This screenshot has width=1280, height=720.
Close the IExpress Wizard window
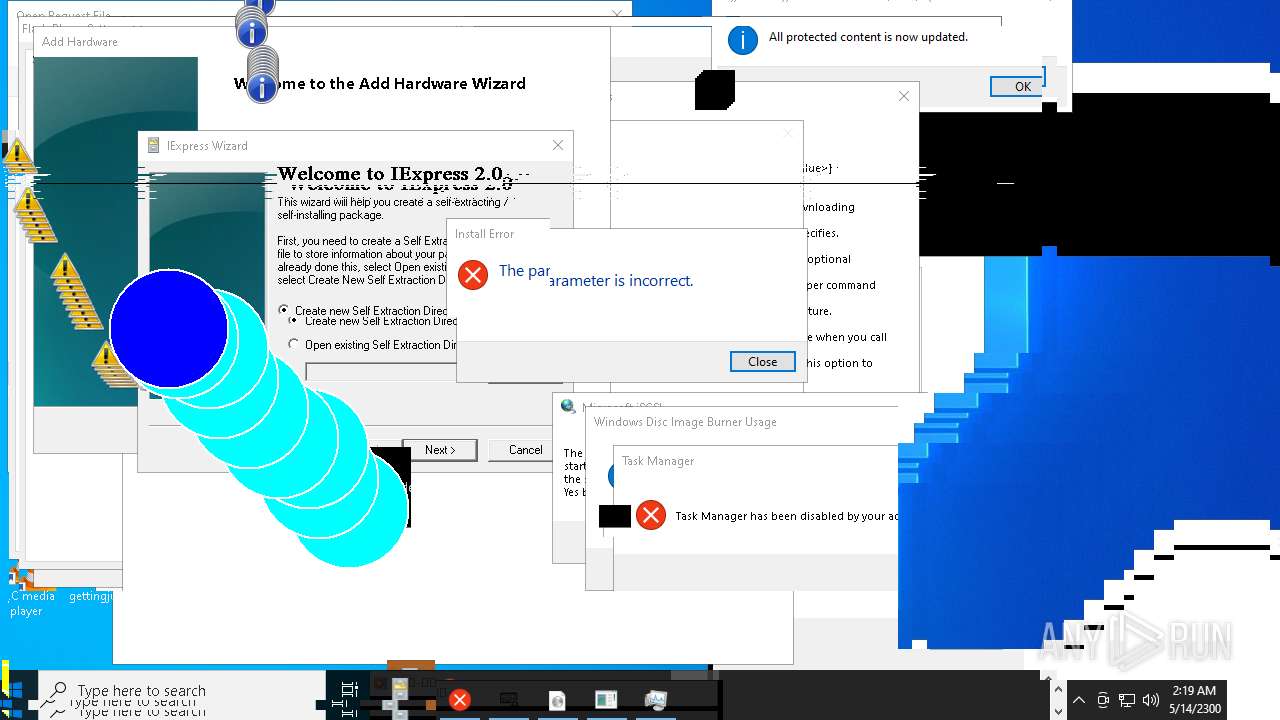point(558,145)
